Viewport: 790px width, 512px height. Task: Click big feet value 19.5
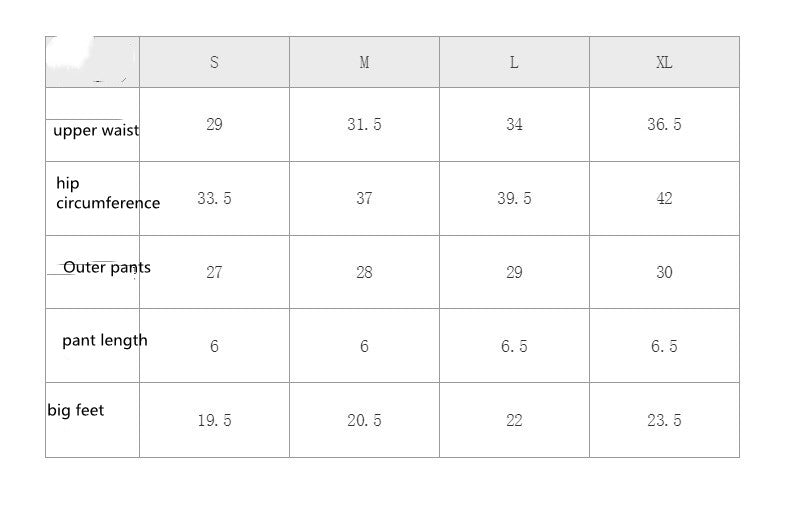click(x=214, y=420)
